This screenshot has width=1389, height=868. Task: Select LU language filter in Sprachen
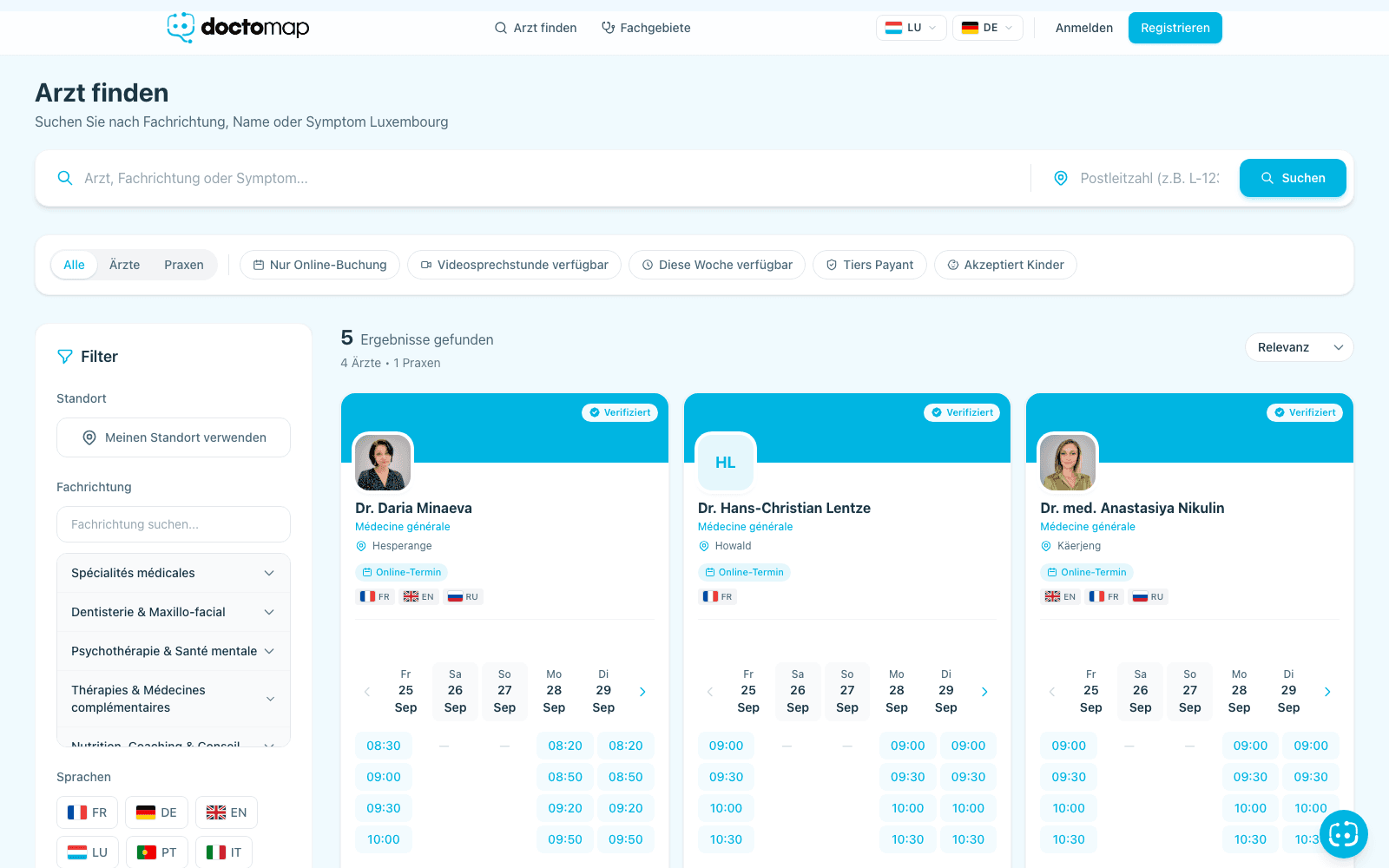tap(88, 852)
